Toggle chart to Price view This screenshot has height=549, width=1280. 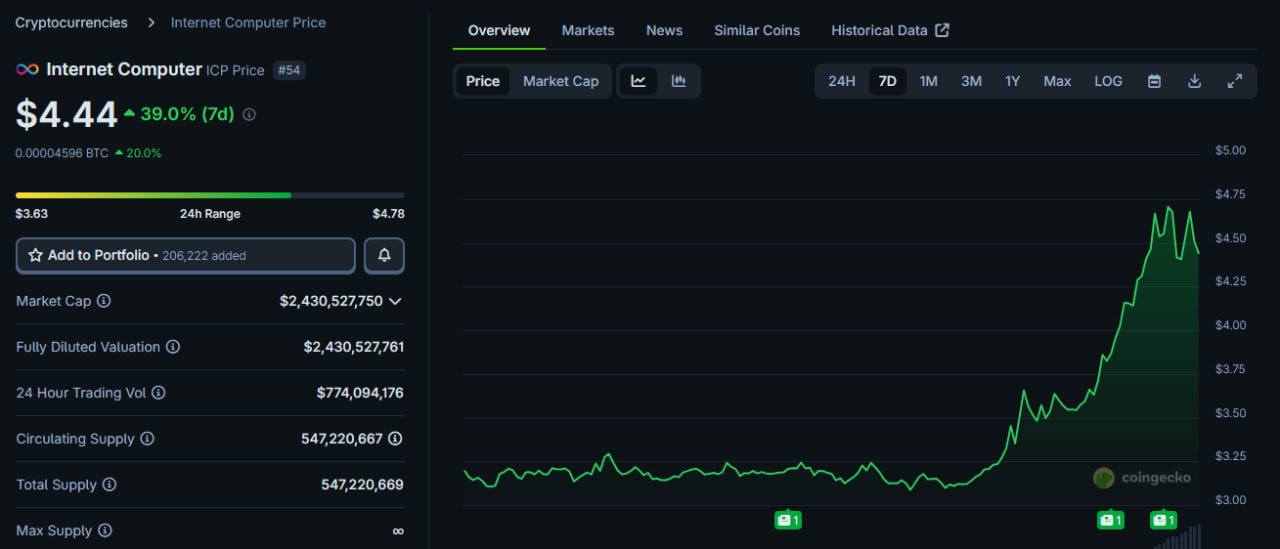click(483, 81)
